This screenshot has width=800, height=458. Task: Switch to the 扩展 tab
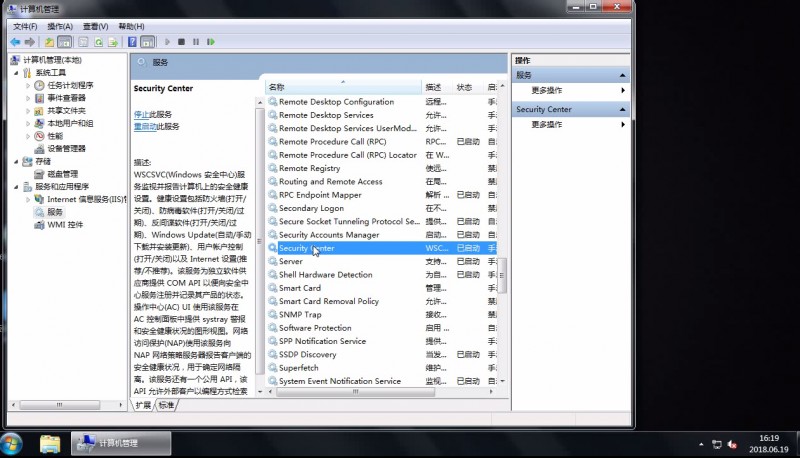143,405
